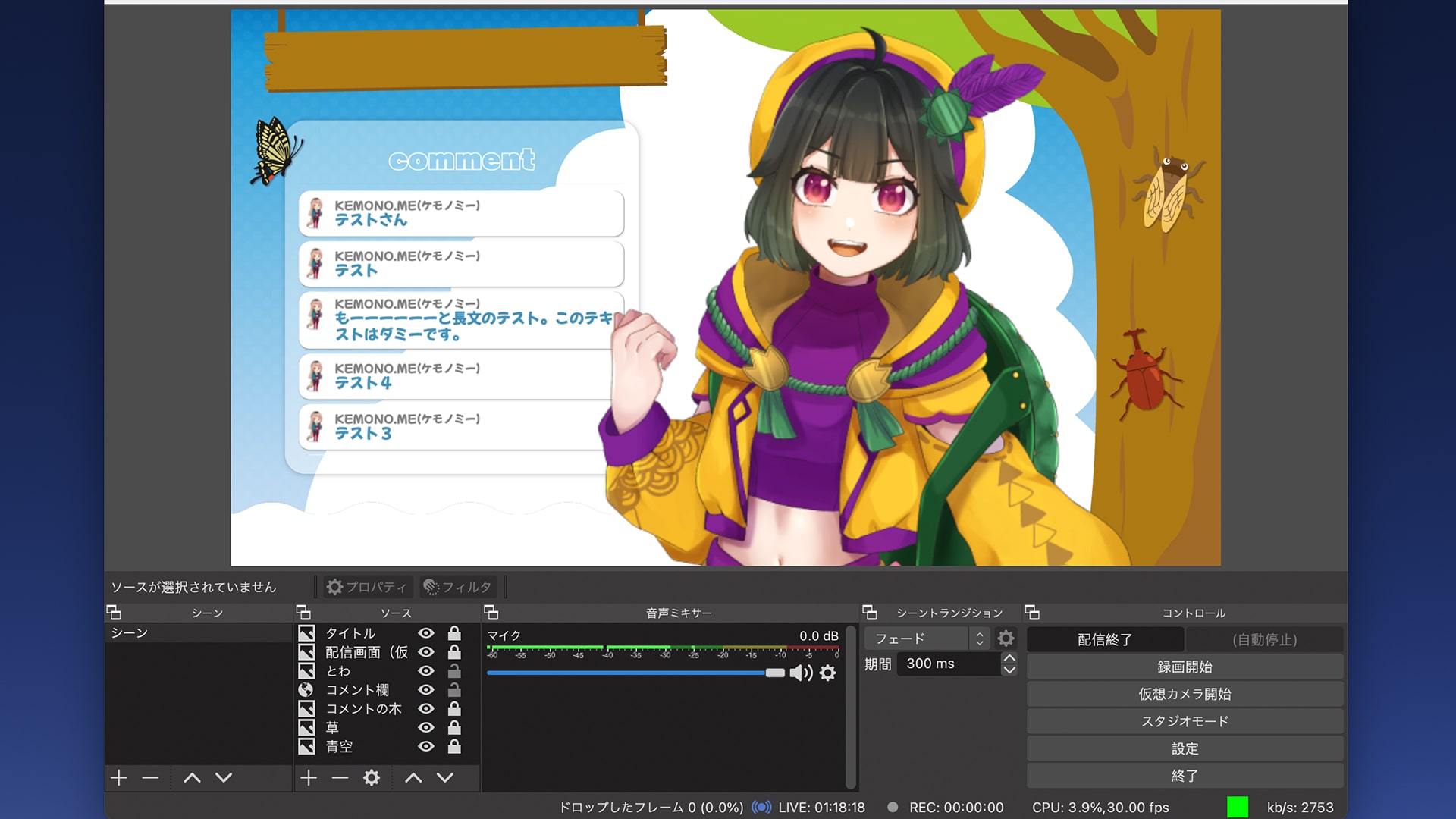Open the transition properties gear icon

[1006, 639]
